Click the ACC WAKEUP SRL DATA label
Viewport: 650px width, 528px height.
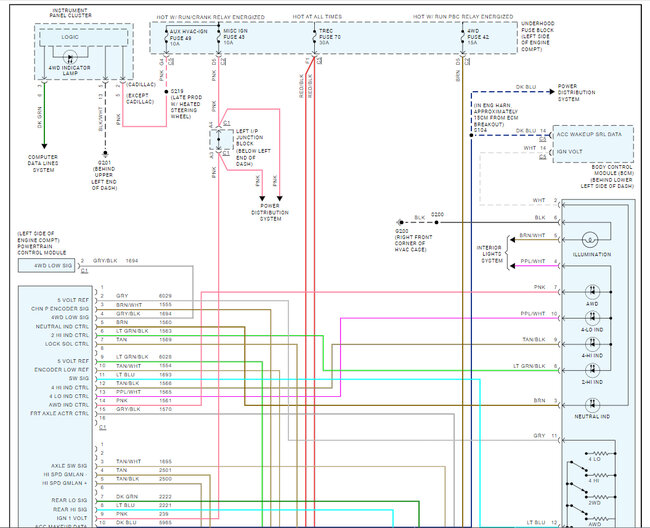(x=589, y=135)
